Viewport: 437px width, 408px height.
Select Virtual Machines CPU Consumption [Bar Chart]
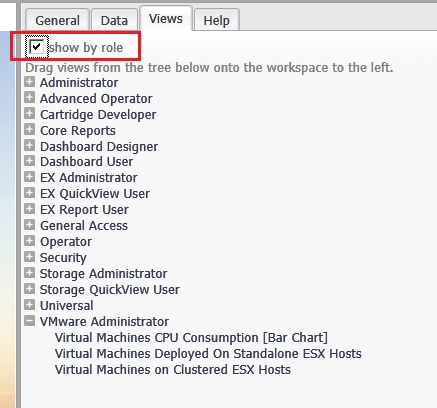point(191,338)
